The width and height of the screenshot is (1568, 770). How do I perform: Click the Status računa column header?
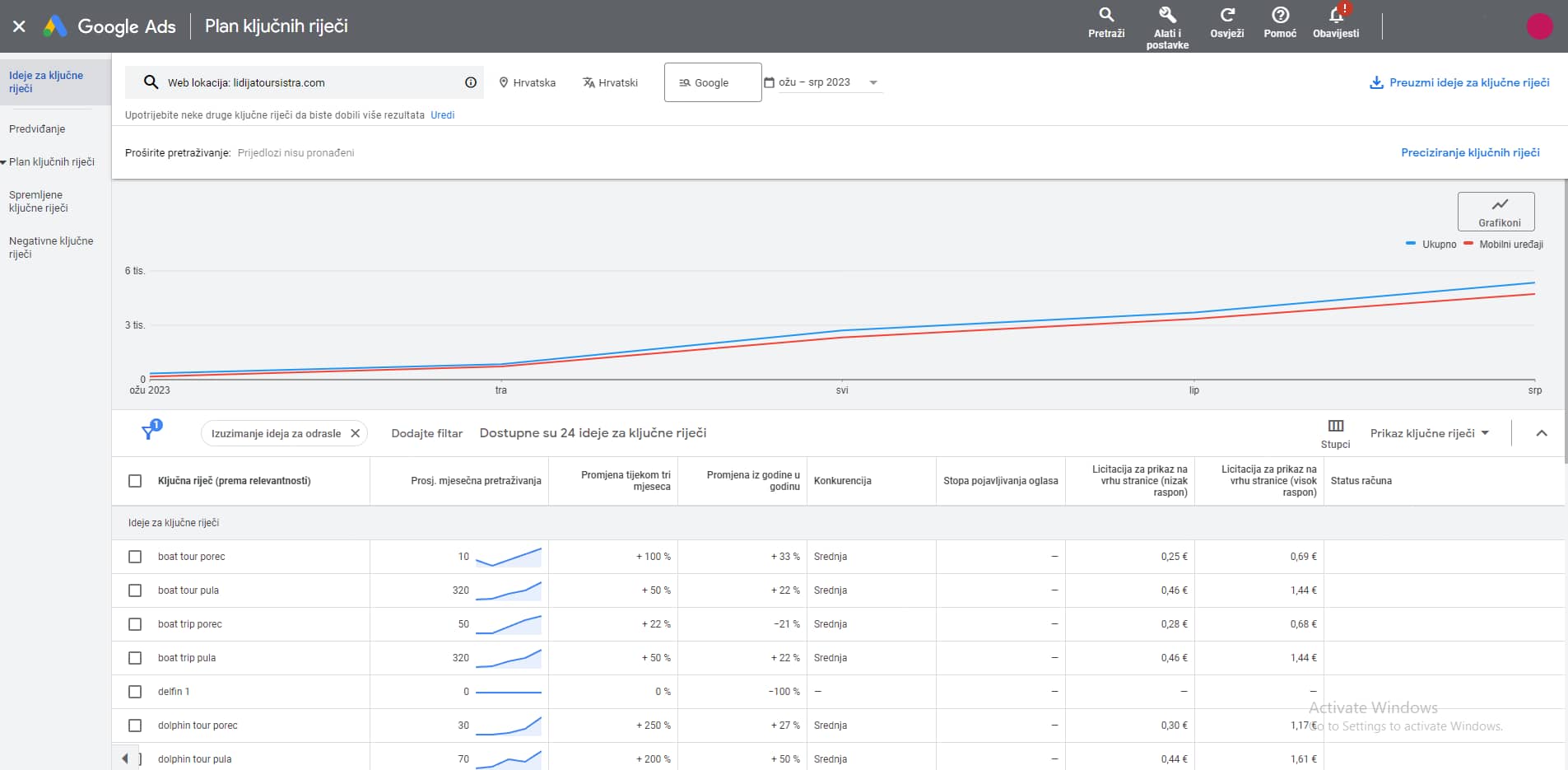[x=1361, y=481]
